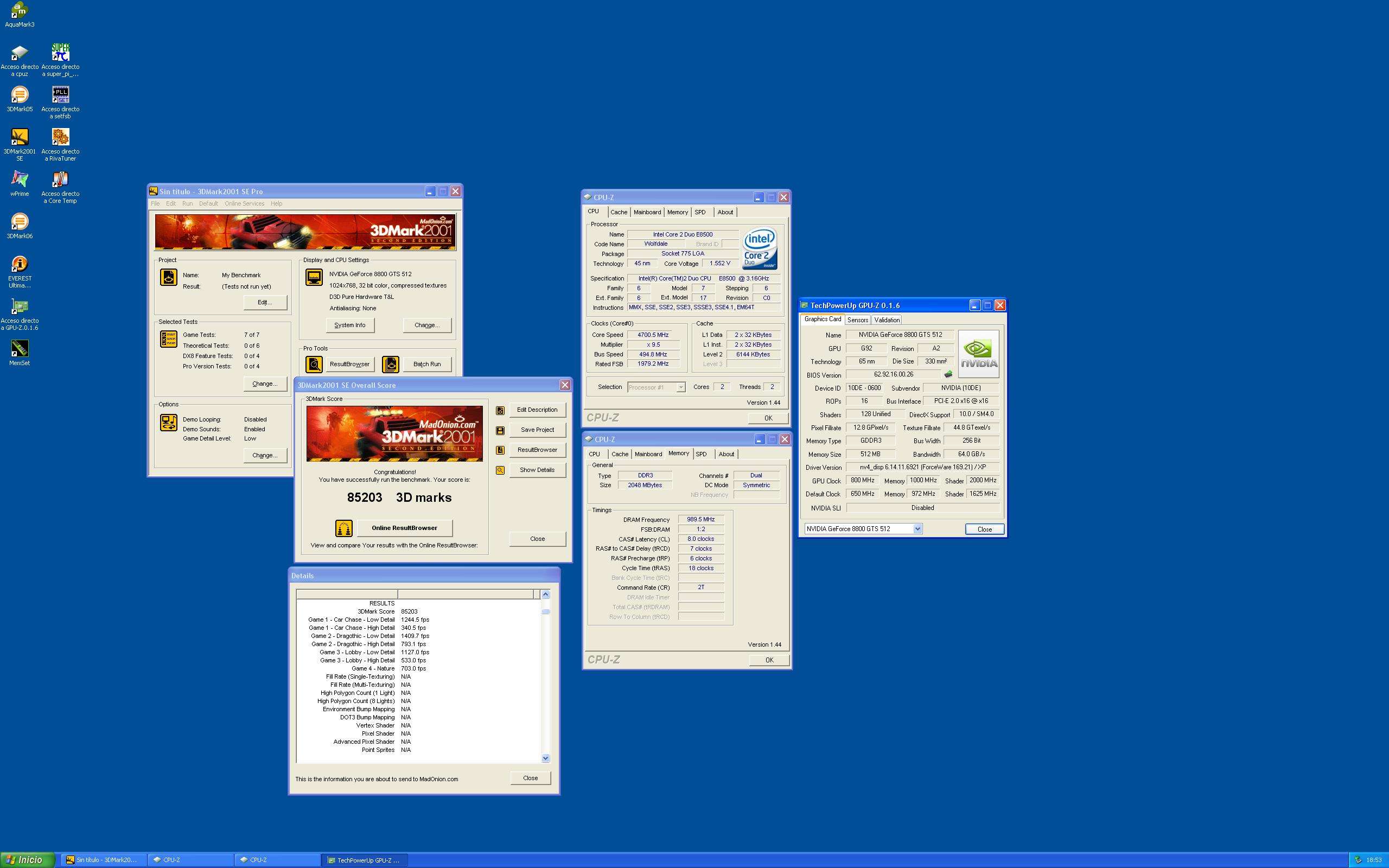The image size is (1389, 868).
Task: Click the System Info button
Action: click(x=350, y=325)
